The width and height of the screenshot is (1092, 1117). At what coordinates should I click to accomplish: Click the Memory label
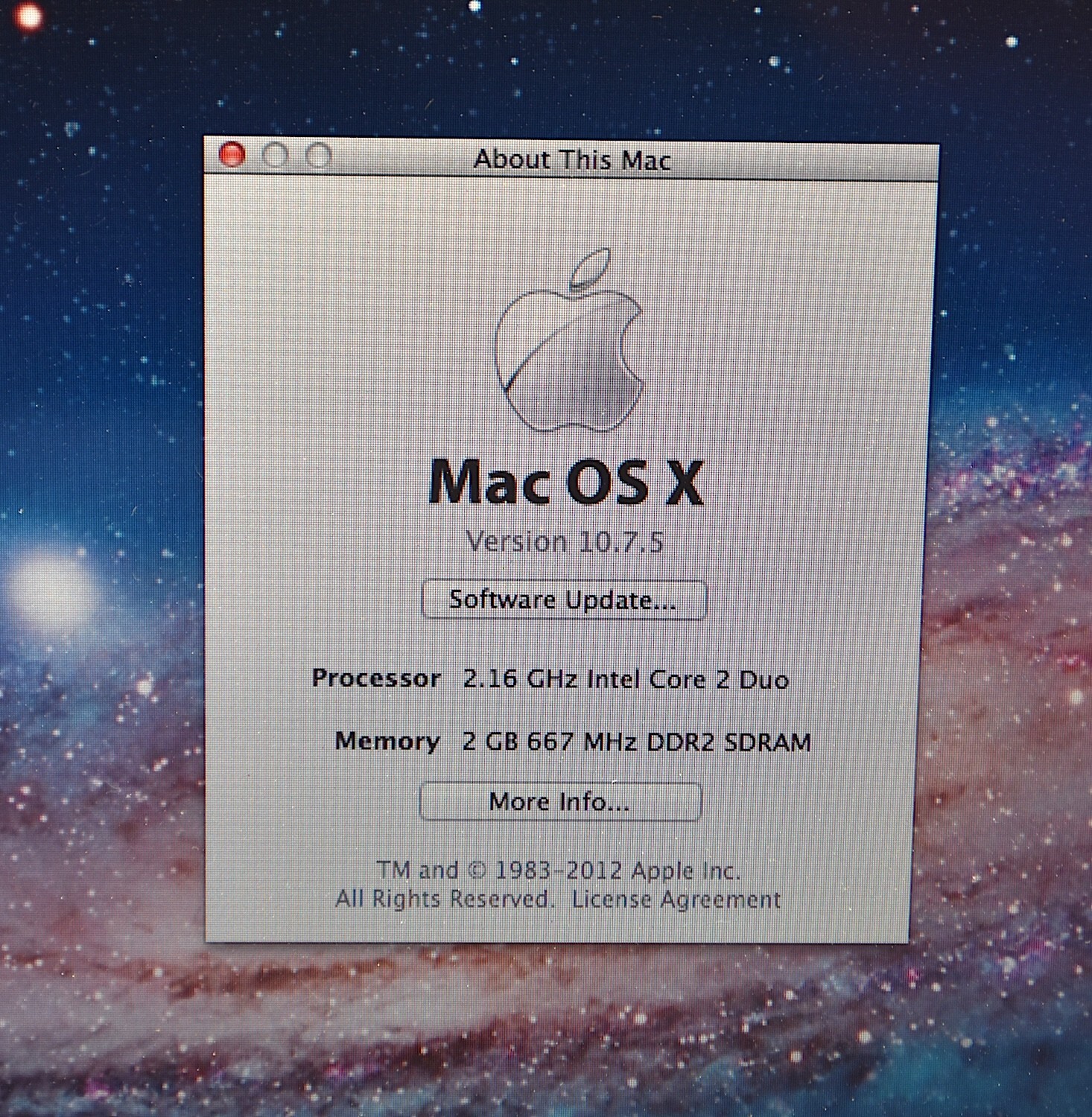tap(387, 742)
